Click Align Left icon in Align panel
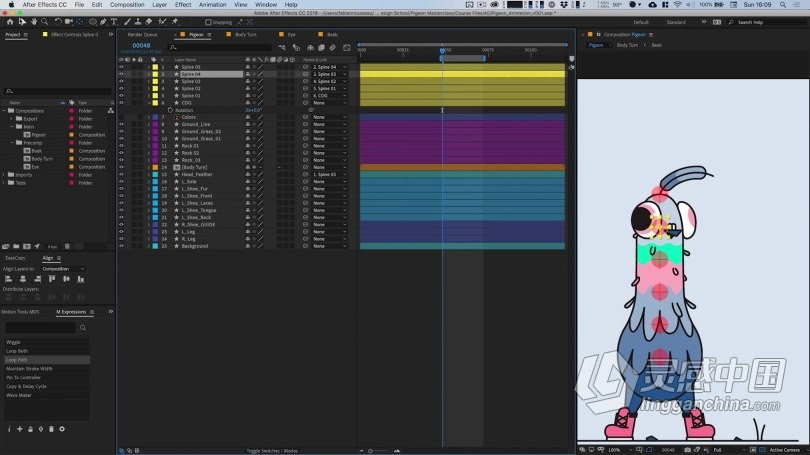Screen dimensions: 810x455 pyautogui.click(x=8, y=279)
